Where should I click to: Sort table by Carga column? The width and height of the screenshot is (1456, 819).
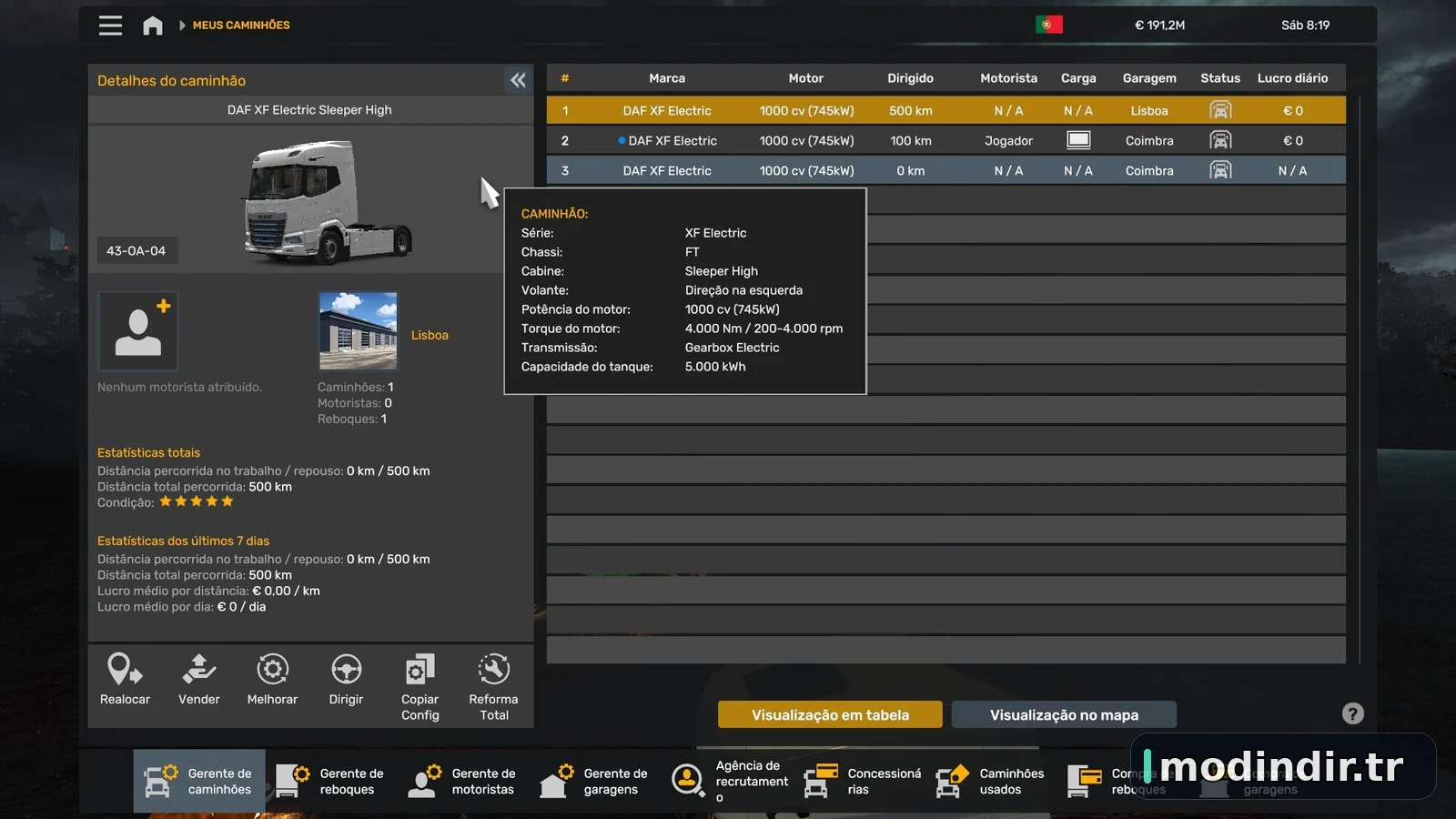1078,78
